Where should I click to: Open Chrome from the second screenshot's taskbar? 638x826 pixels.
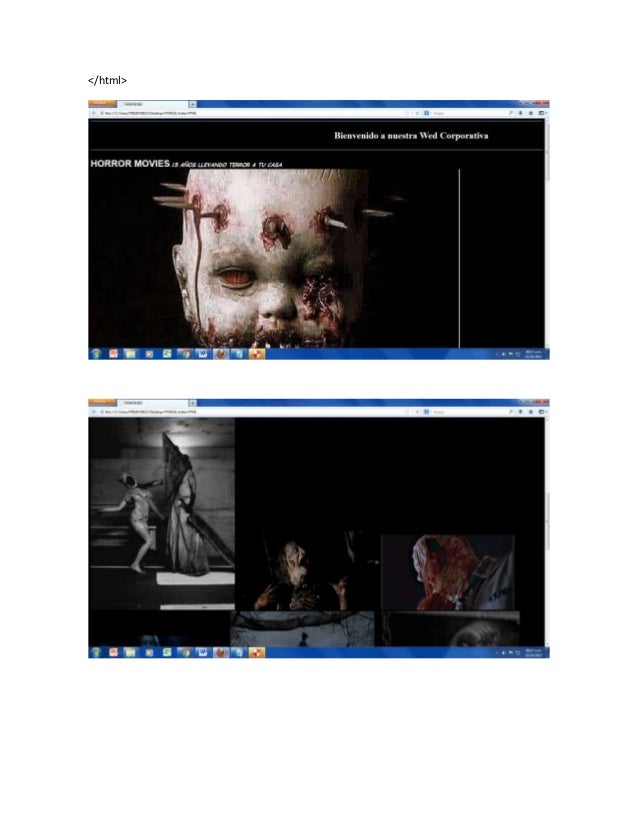pyautogui.click(x=184, y=653)
